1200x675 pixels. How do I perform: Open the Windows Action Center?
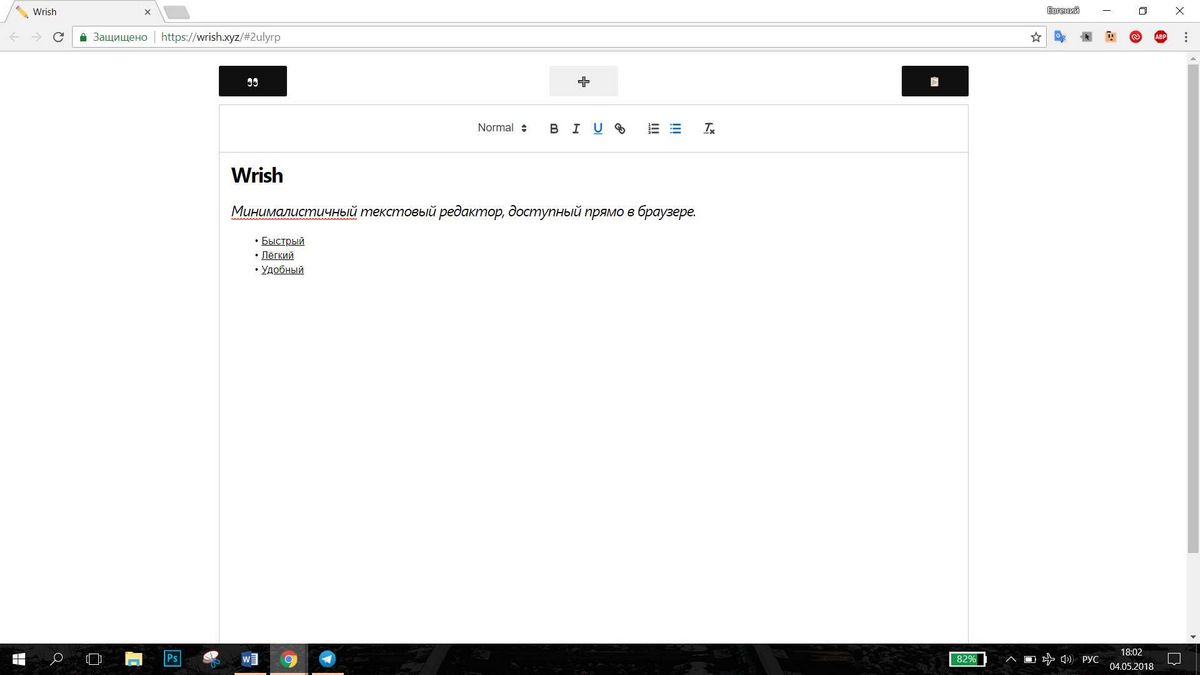tap(1175, 659)
